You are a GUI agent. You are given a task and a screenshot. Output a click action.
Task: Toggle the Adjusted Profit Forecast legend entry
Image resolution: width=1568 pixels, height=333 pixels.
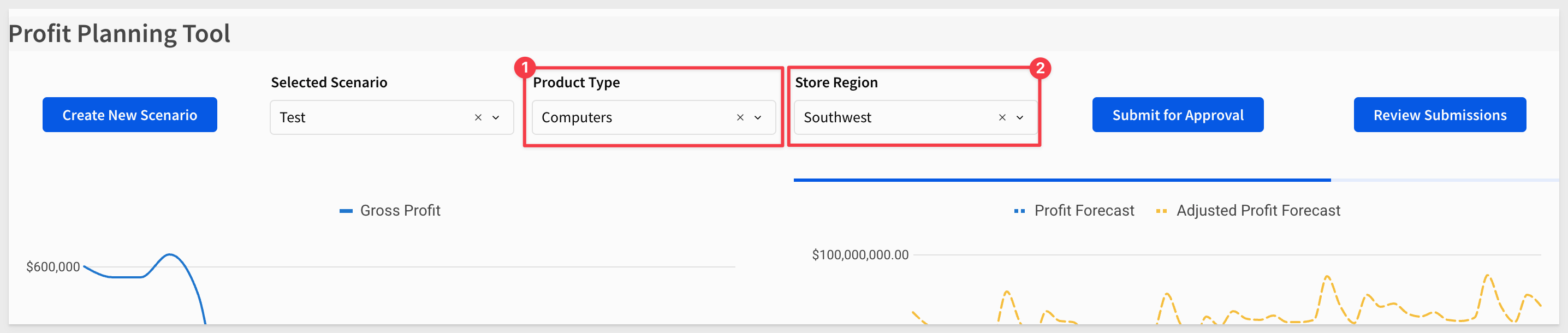(1248, 211)
